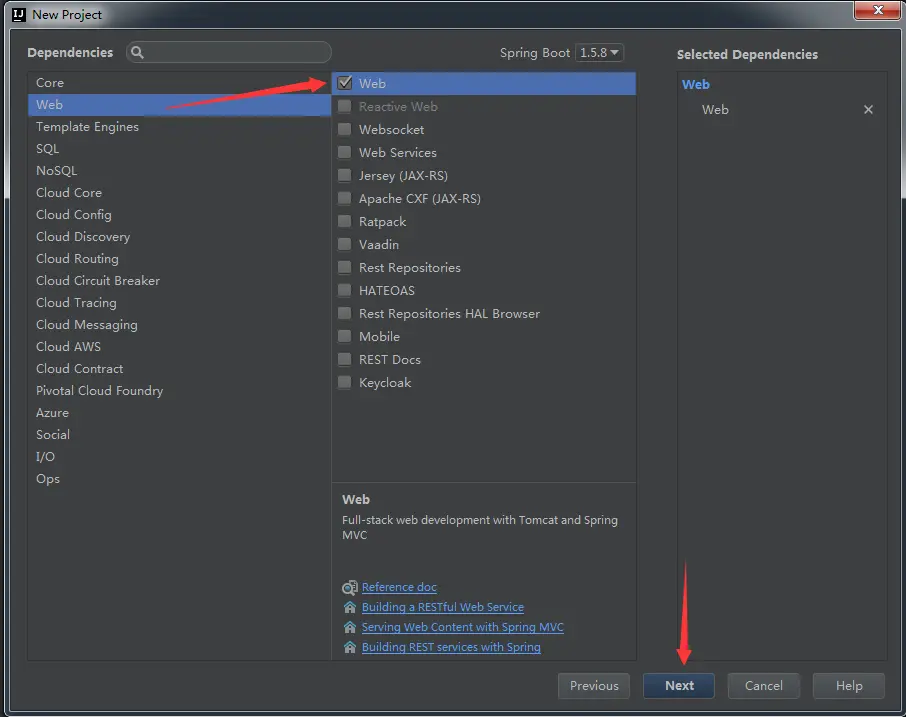Select the Social category
Screen dimensions: 906x717
tap(179, 434)
